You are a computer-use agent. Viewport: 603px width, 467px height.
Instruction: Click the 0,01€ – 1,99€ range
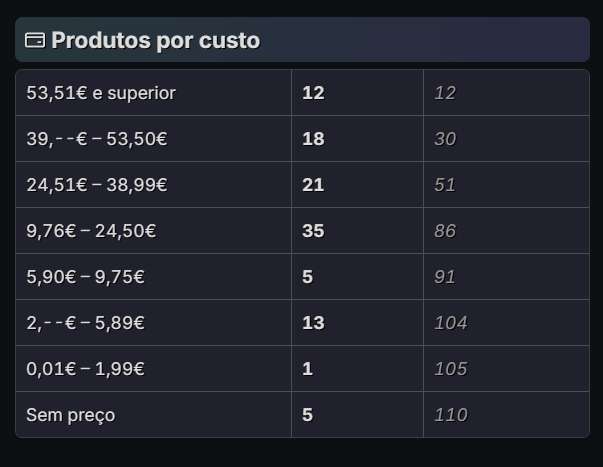[85, 369]
